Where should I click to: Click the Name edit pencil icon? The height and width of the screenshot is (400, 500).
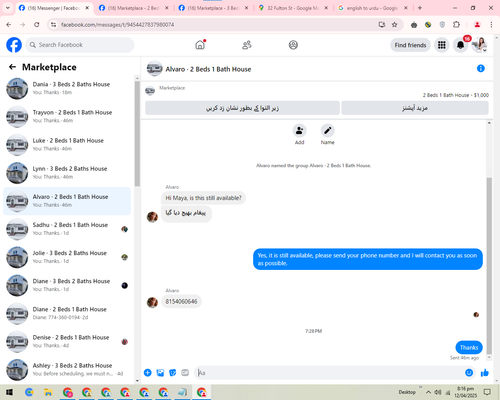click(328, 130)
